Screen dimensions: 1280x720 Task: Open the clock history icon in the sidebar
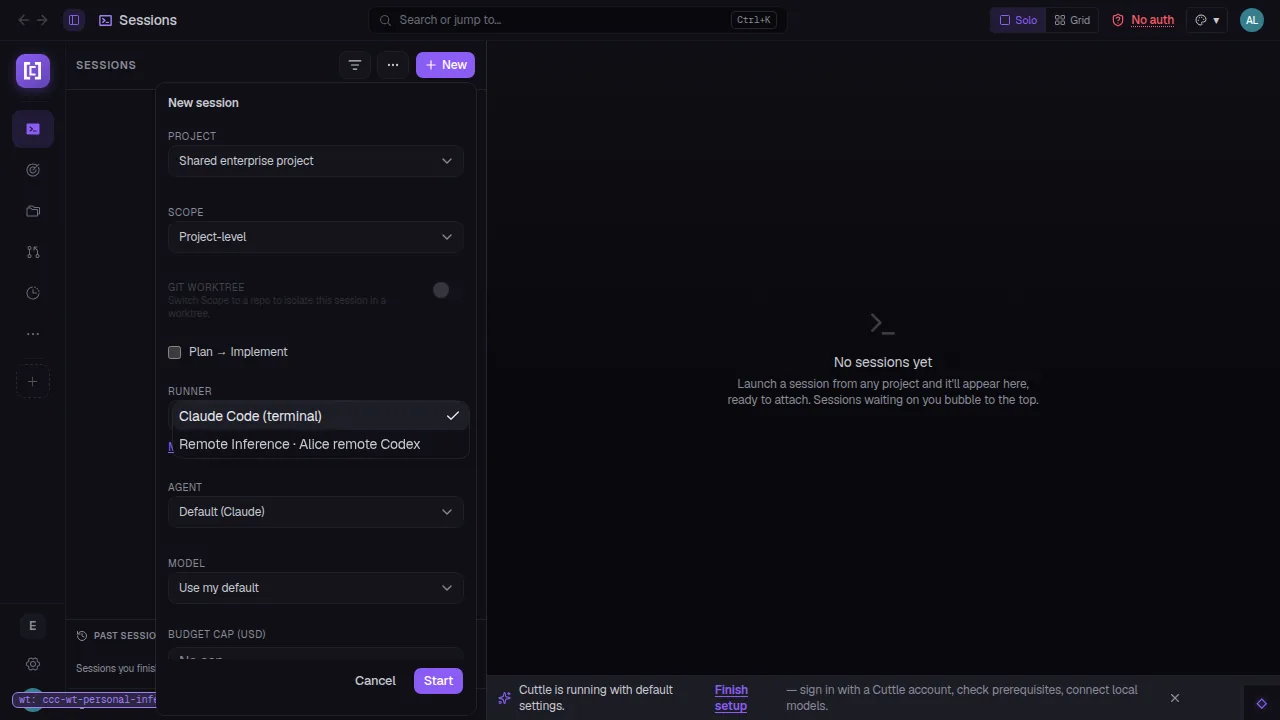point(33,293)
